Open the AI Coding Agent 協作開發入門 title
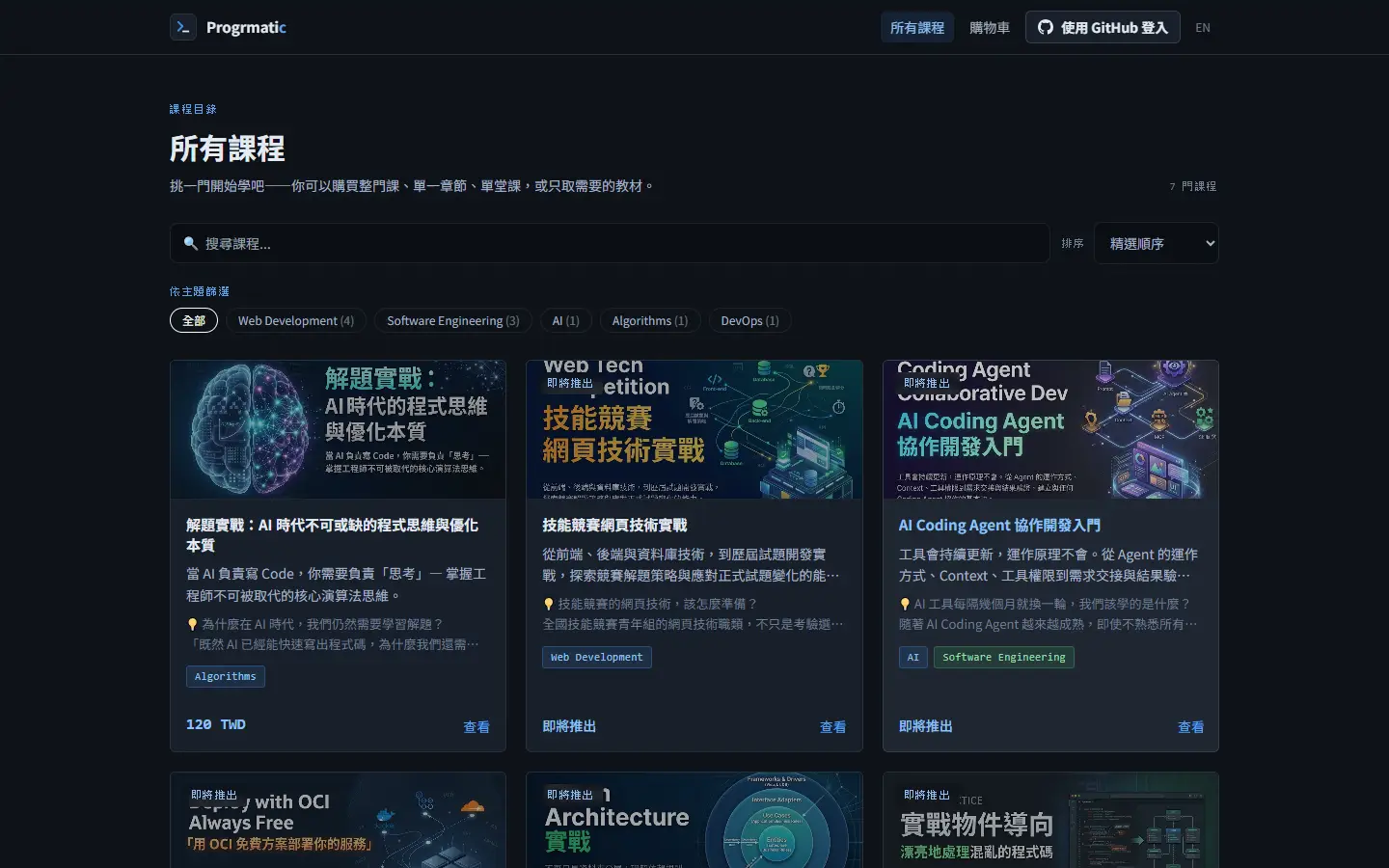 coord(999,525)
